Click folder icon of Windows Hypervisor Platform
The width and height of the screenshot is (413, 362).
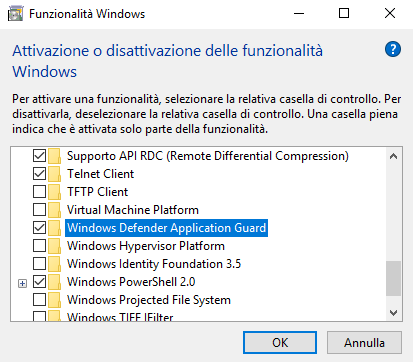pos(54,246)
